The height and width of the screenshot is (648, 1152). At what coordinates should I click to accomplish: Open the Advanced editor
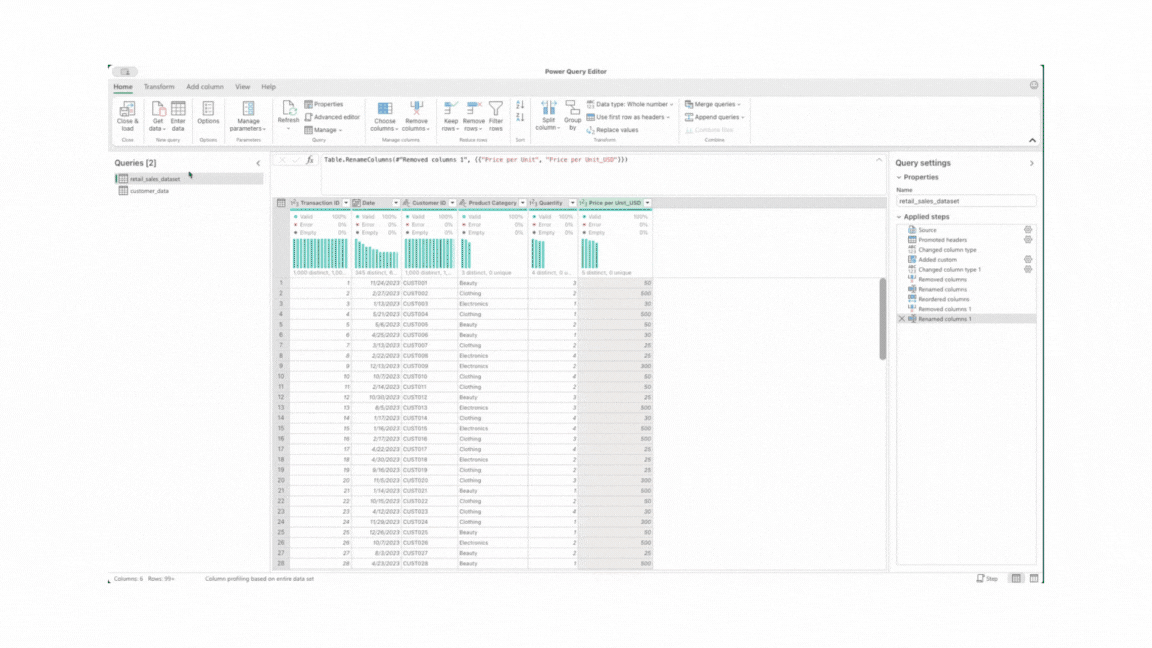pyautogui.click(x=332, y=117)
